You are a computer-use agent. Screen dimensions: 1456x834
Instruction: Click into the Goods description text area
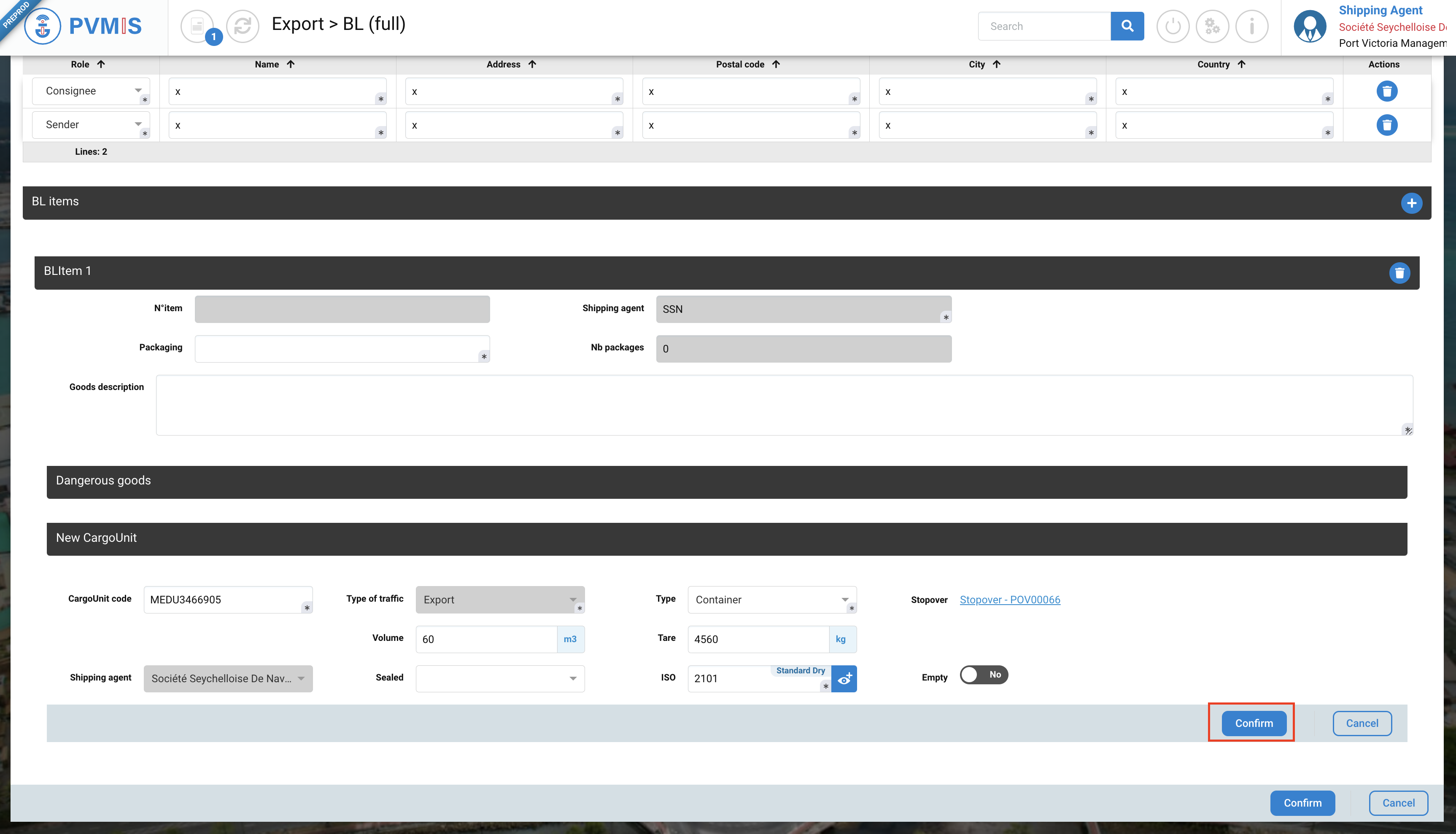click(783, 405)
